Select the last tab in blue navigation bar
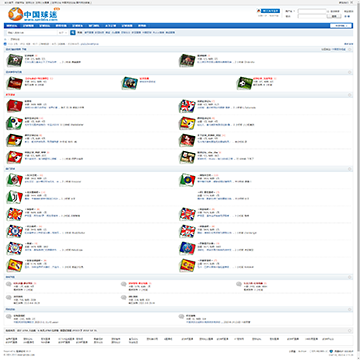Viewport: 360px width, 360px height. [x=142, y=25]
